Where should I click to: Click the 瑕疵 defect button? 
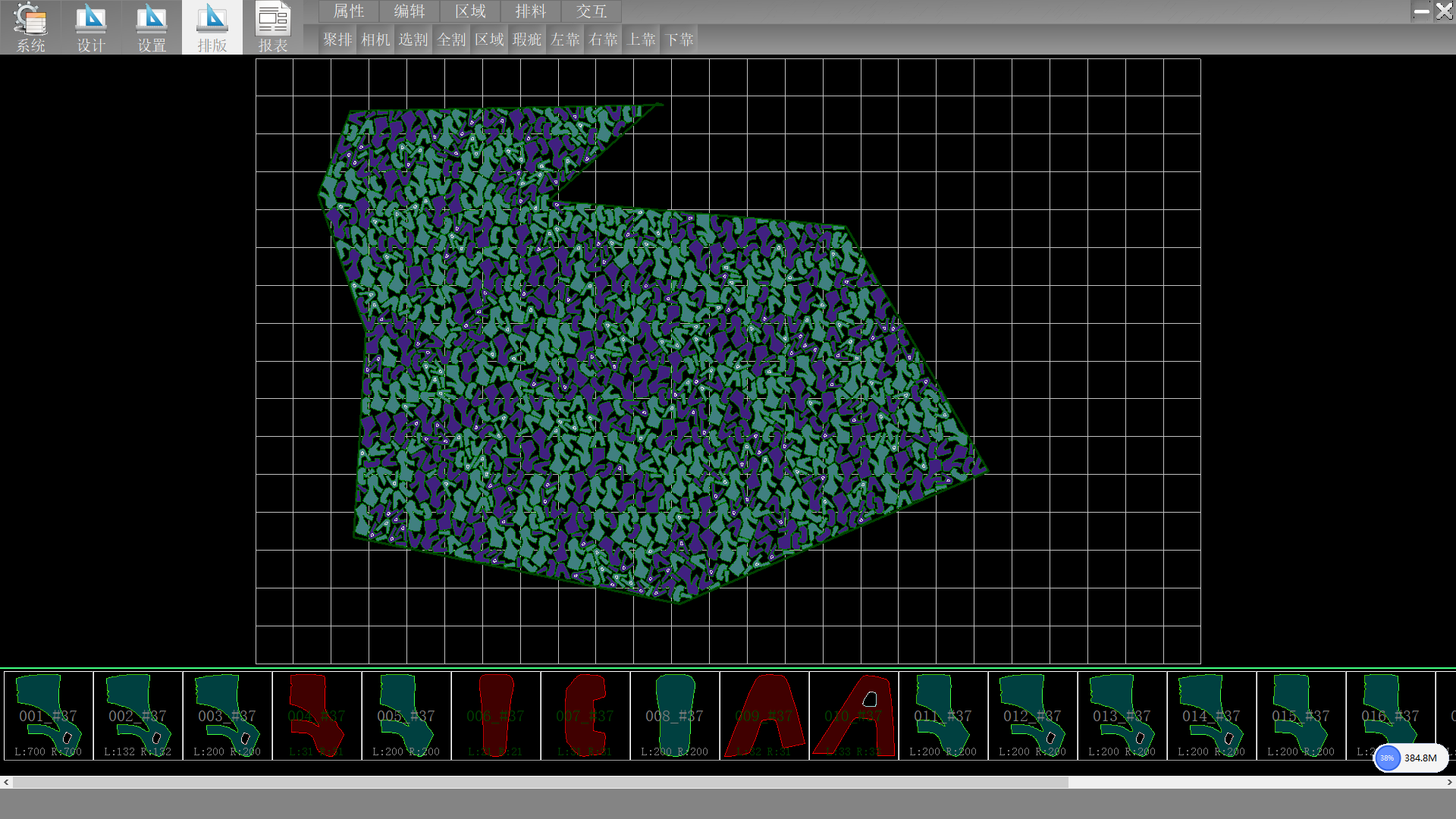pos(527,39)
